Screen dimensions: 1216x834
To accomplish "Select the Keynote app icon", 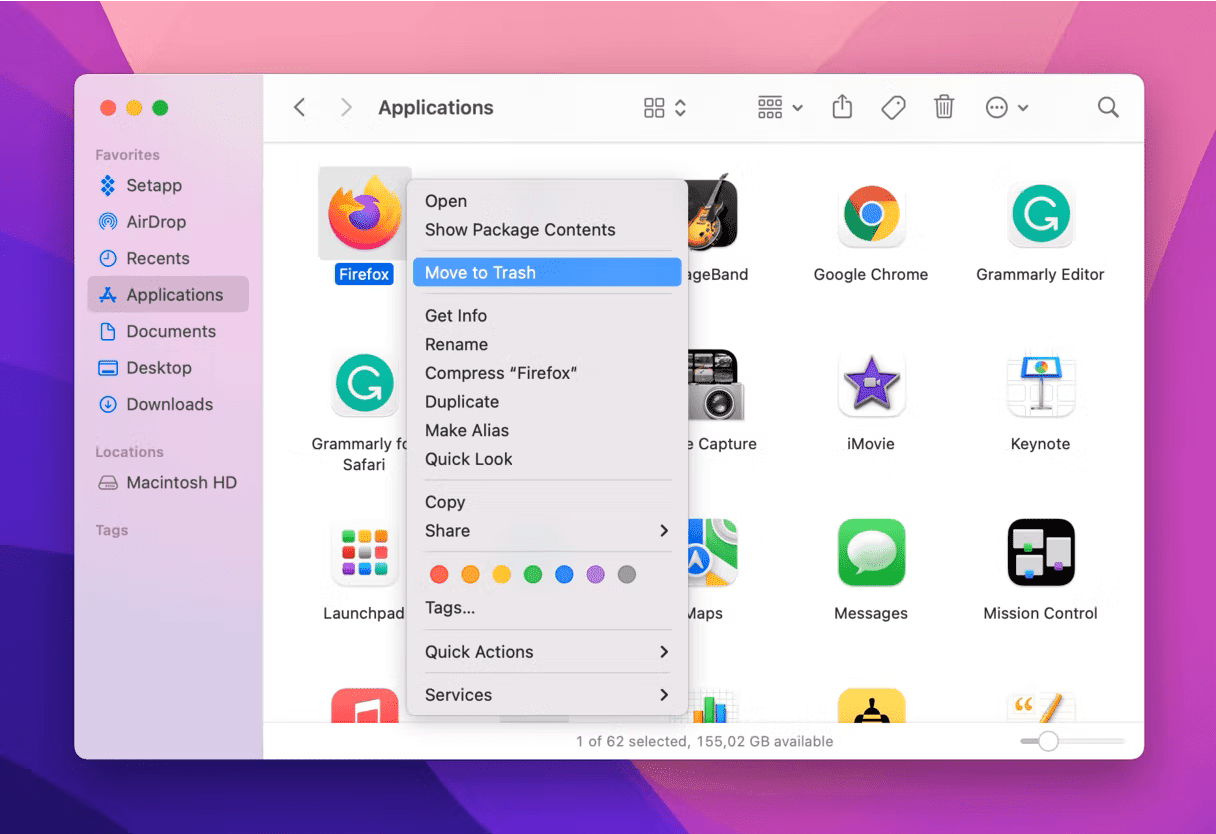I will coord(1040,383).
